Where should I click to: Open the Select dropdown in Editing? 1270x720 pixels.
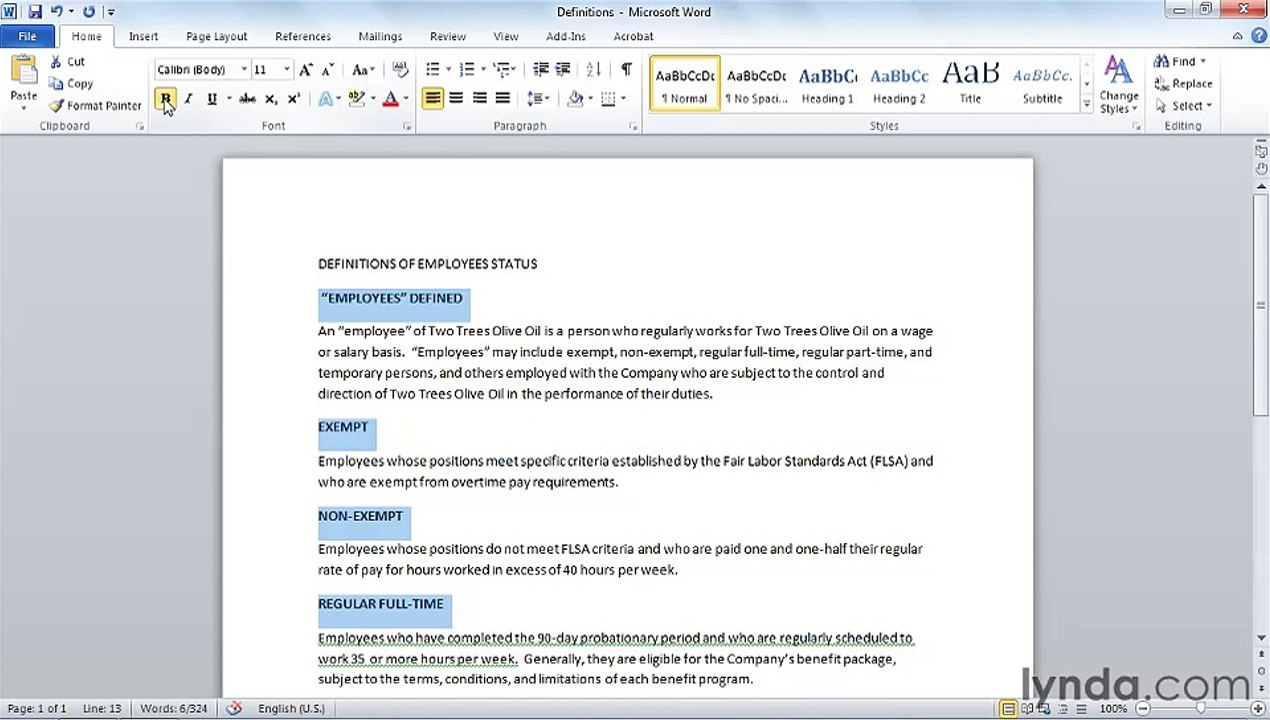click(1183, 105)
